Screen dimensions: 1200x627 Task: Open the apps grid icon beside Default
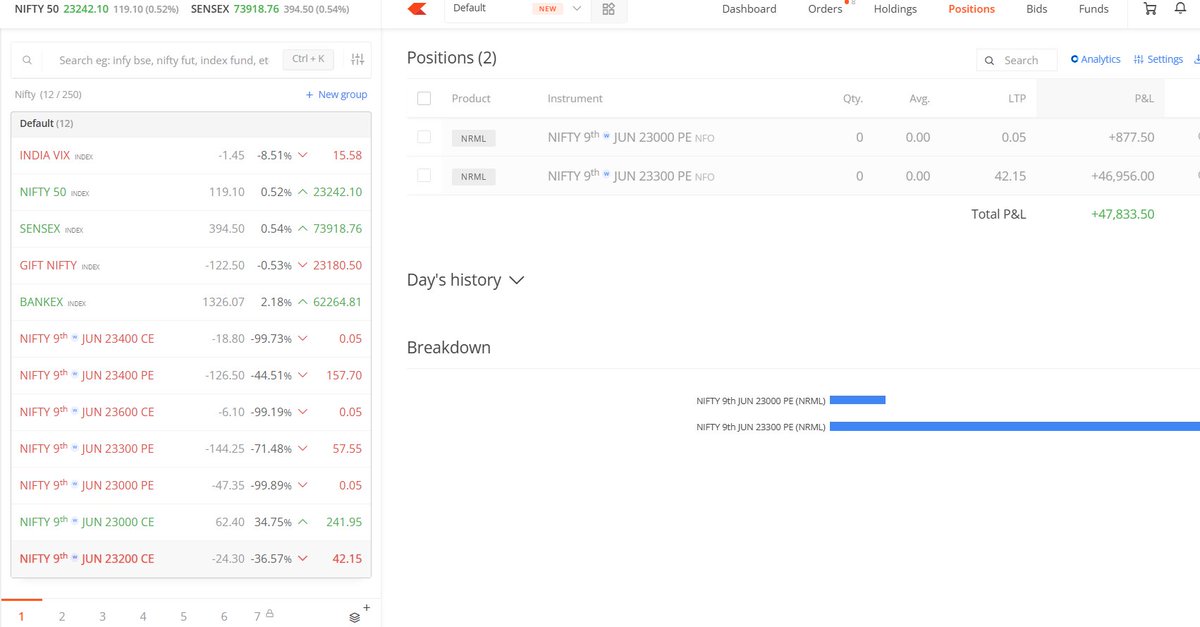click(x=609, y=9)
